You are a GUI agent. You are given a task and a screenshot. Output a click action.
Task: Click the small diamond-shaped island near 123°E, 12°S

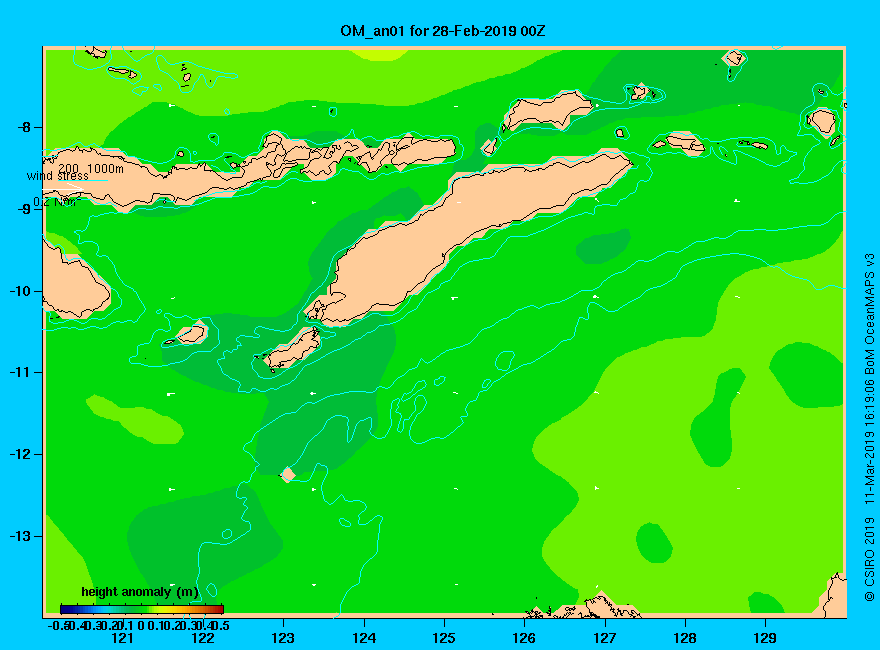(x=288, y=474)
